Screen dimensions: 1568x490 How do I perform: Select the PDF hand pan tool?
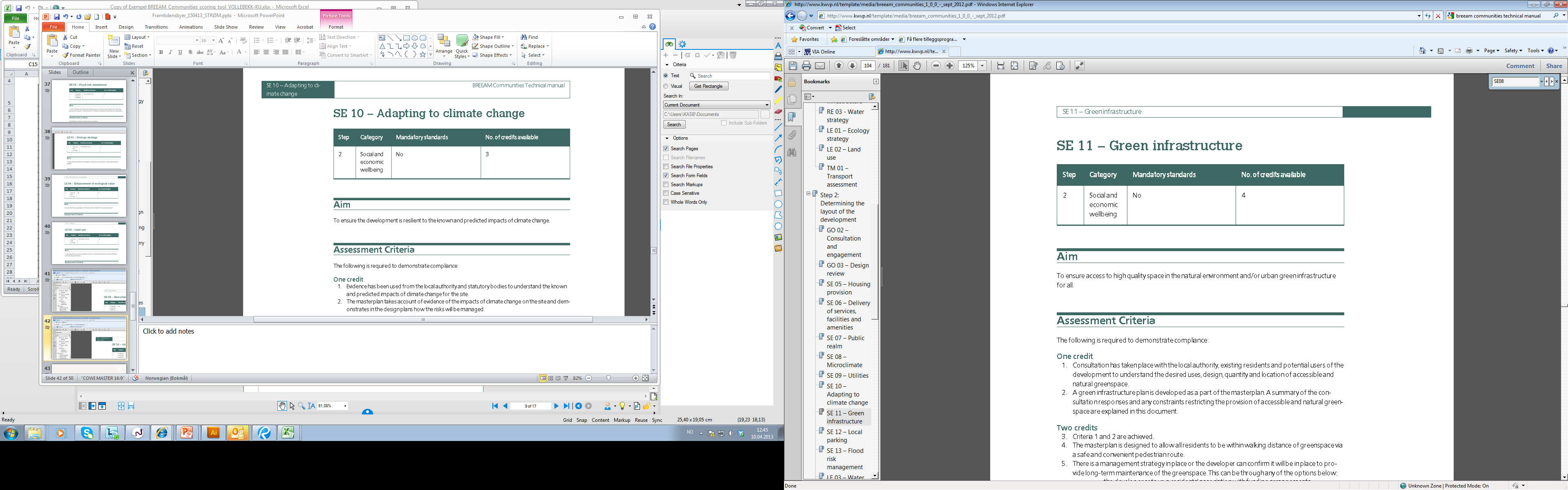(917, 66)
